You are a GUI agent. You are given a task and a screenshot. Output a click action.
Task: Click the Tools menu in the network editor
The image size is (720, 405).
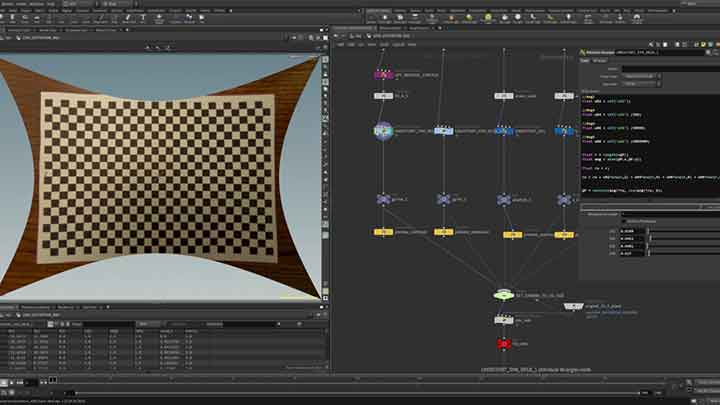click(384, 44)
